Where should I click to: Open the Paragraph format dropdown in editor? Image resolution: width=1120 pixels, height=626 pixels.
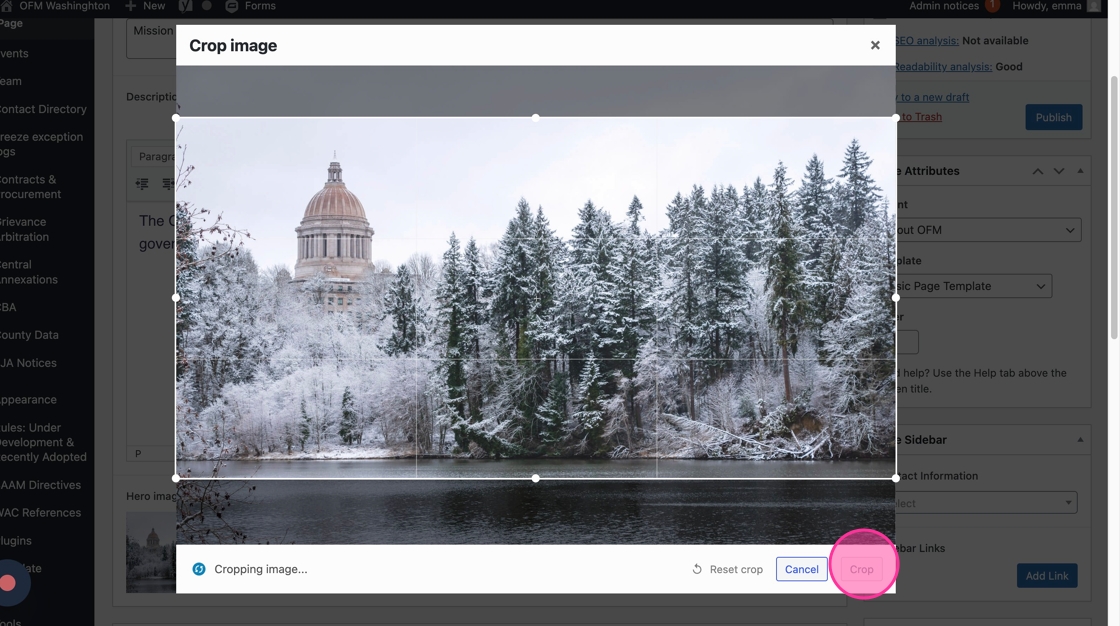[x=154, y=156]
